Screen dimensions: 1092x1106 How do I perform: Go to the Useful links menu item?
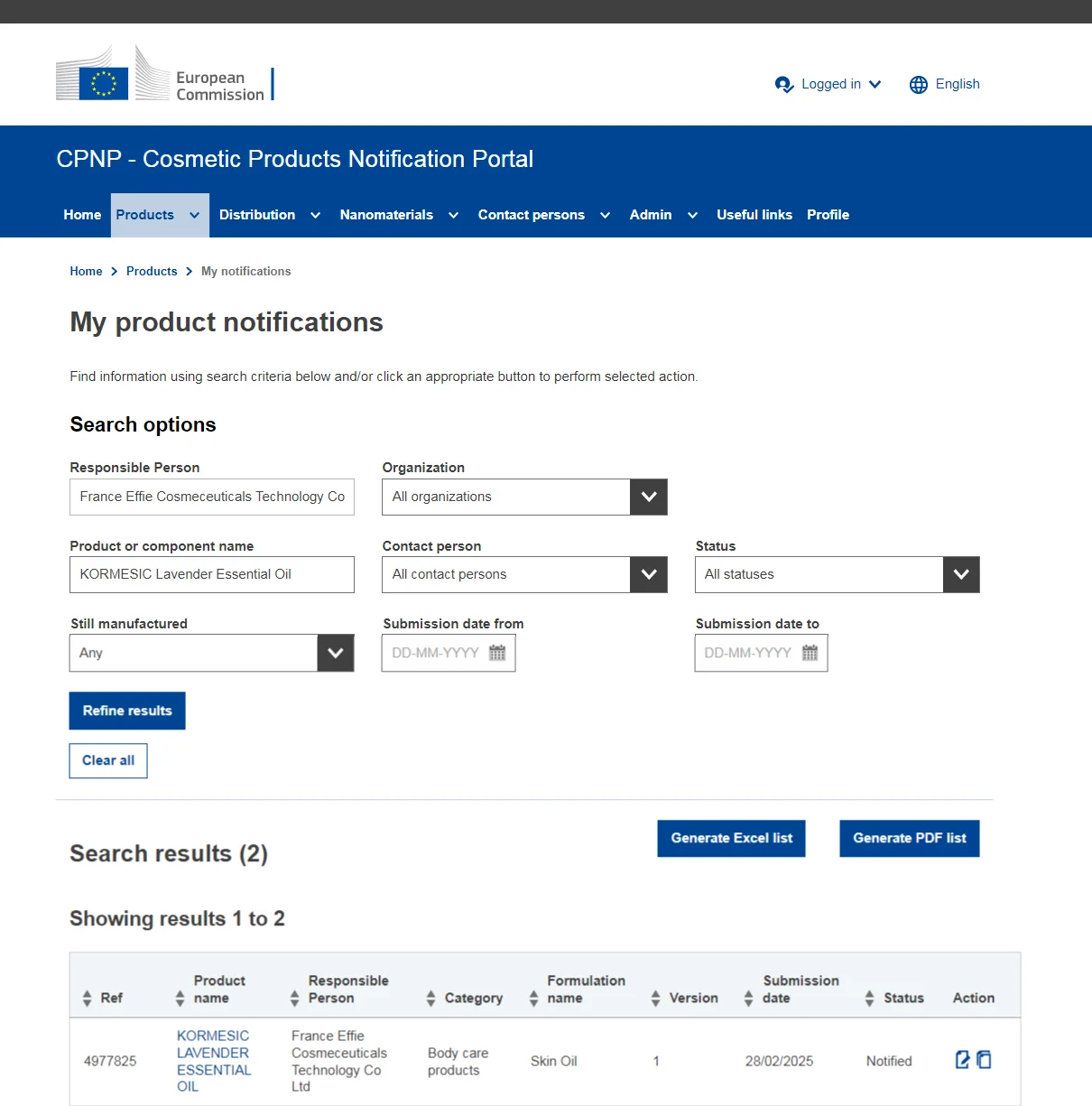(x=754, y=215)
